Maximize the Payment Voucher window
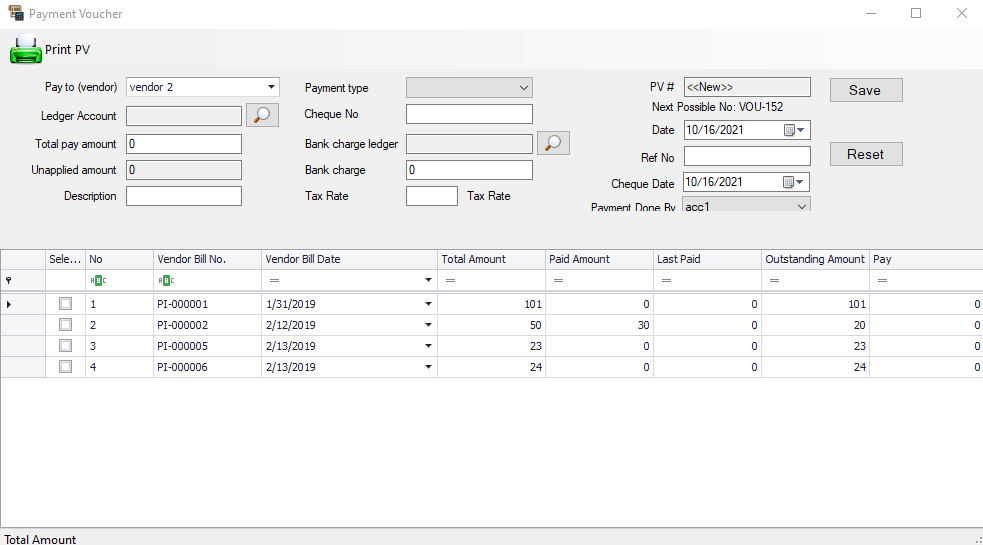The height and width of the screenshot is (545, 983). pyautogui.click(x=916, y=13)
